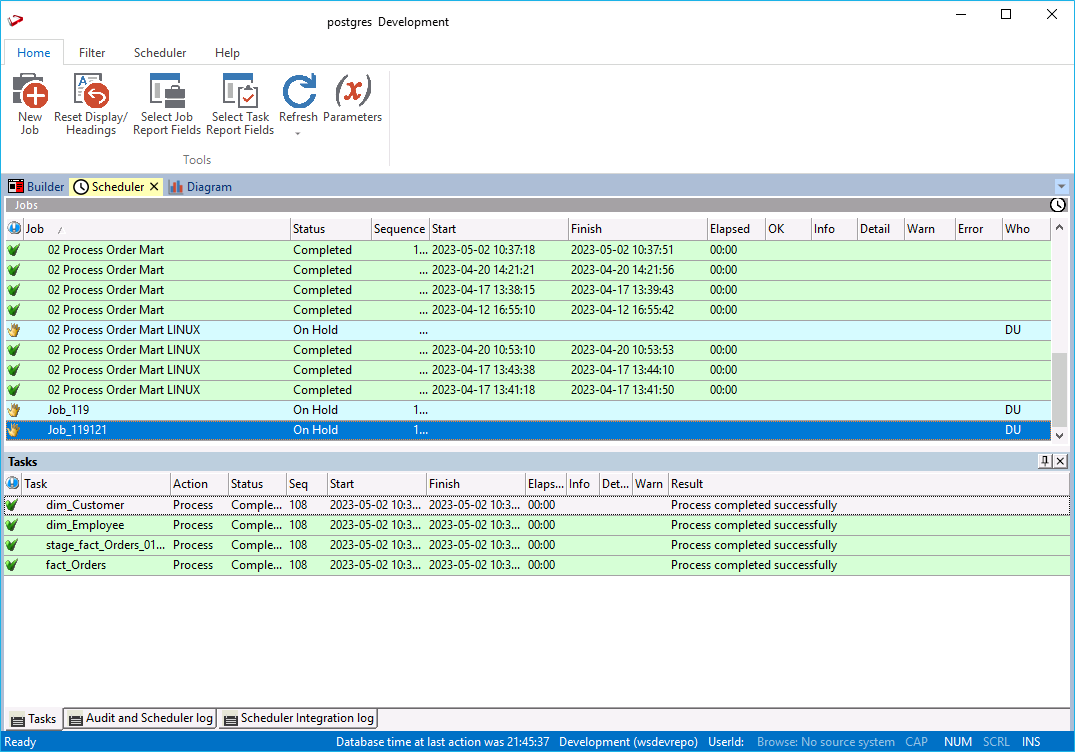Image resolution: width=1075 pixels, height=752 pixels.
Task: Click the New Job icon
Action: (30, 94)
